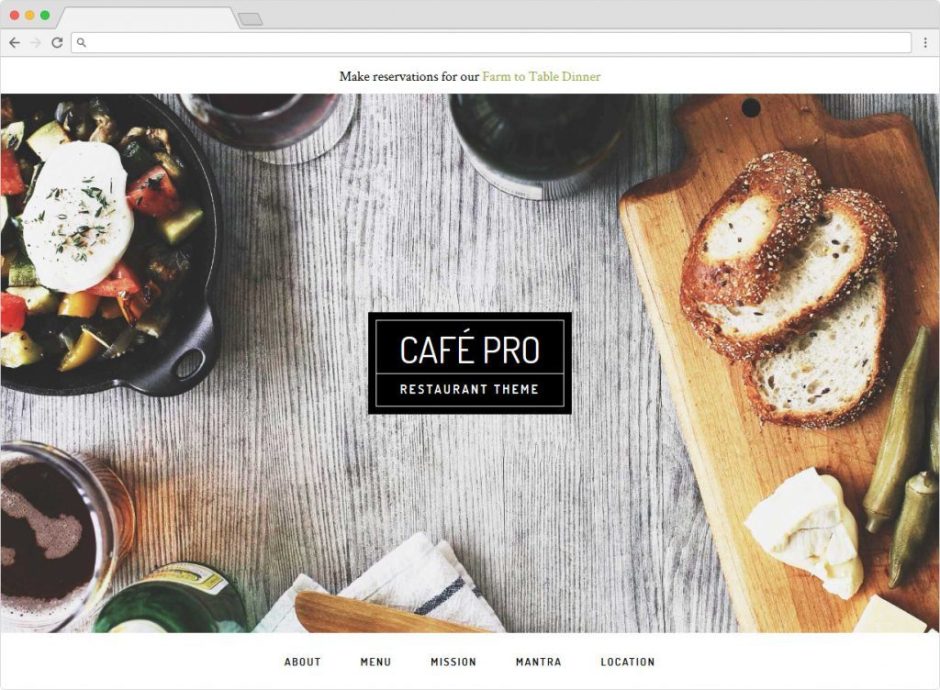940x690 pixels.
Task: Open the Menu navigation item
Action: click(376, 662)
